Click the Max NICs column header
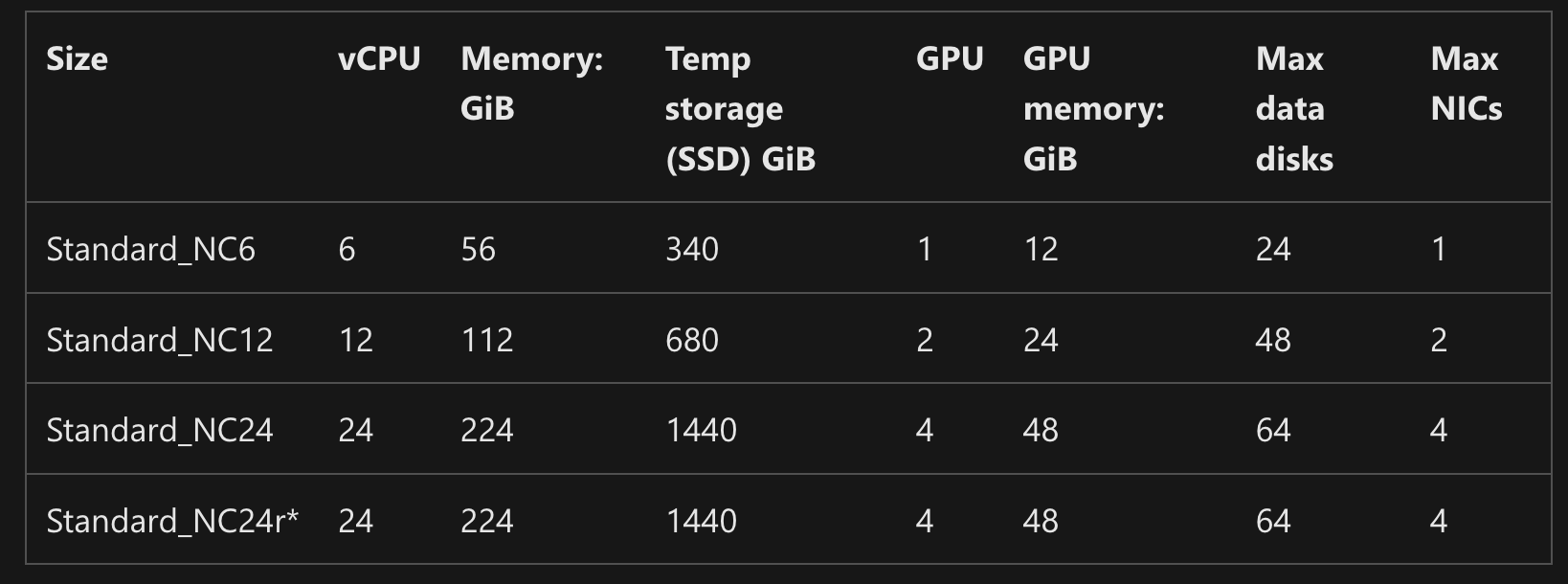Screen dimensions: 1568x584 (x=1466, y=83)
